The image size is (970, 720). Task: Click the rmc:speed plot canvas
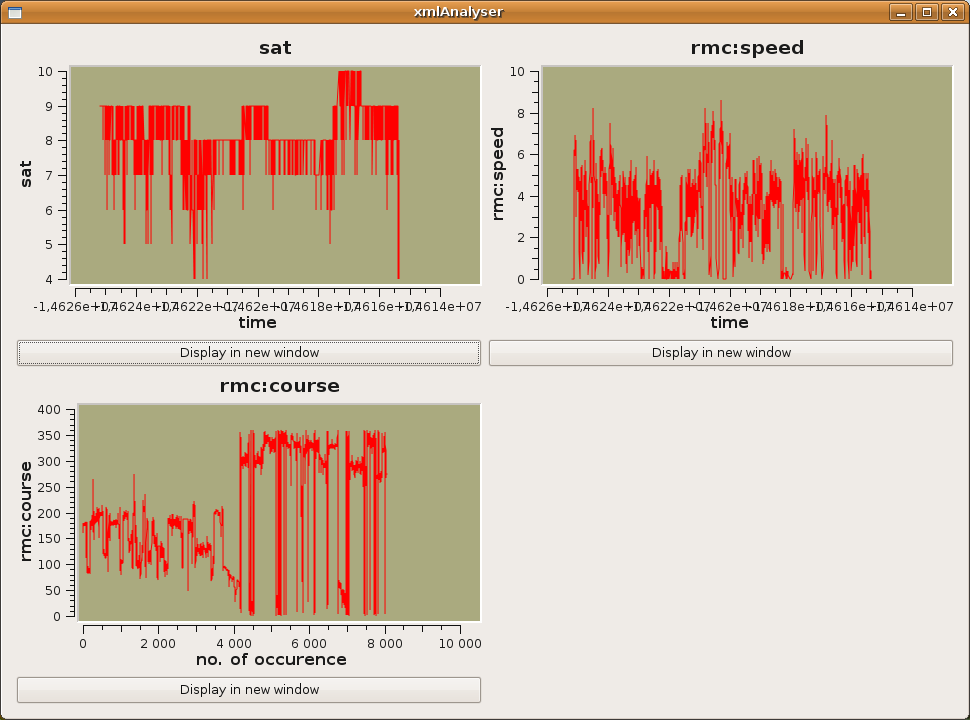[x=747, y=175]
